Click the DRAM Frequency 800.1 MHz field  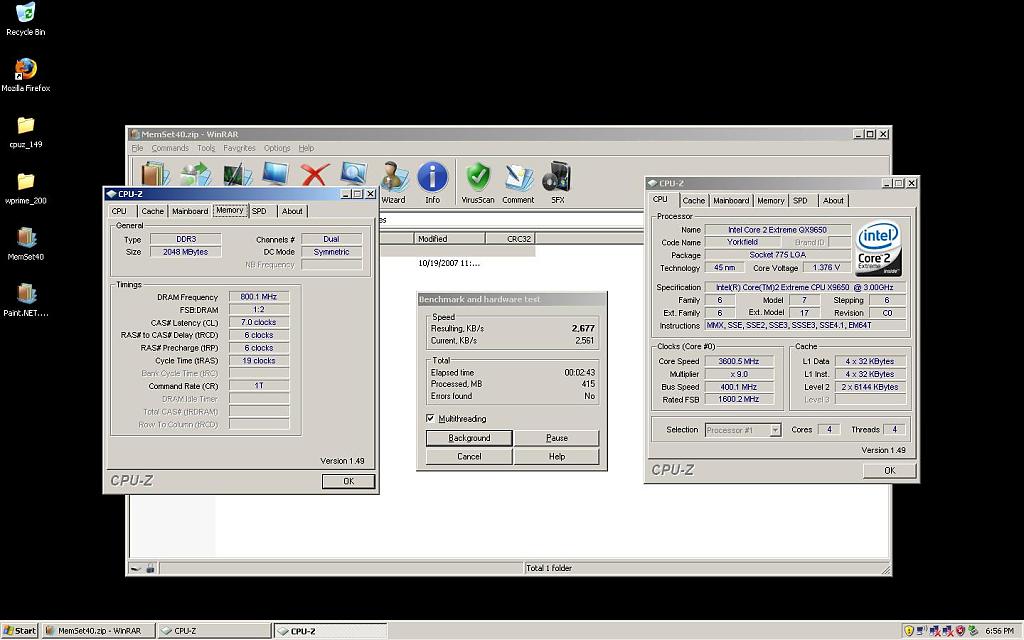[x=259, y=296]
